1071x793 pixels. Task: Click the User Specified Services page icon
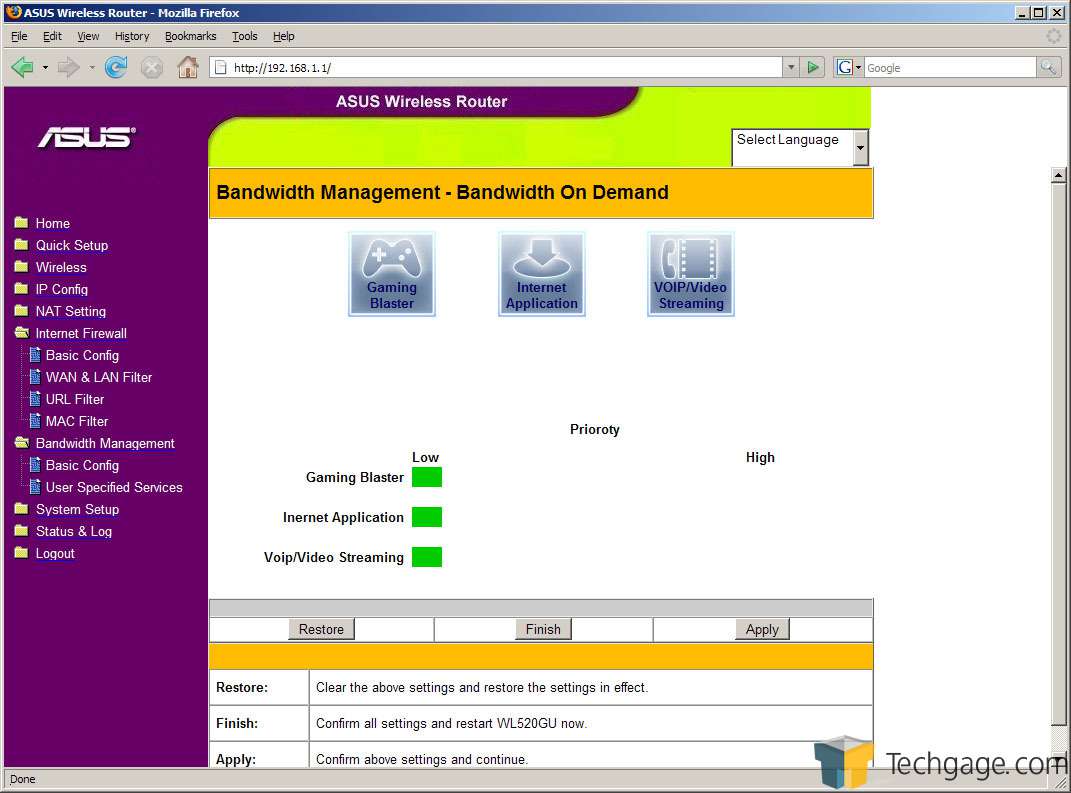click(x=35, y=487)
